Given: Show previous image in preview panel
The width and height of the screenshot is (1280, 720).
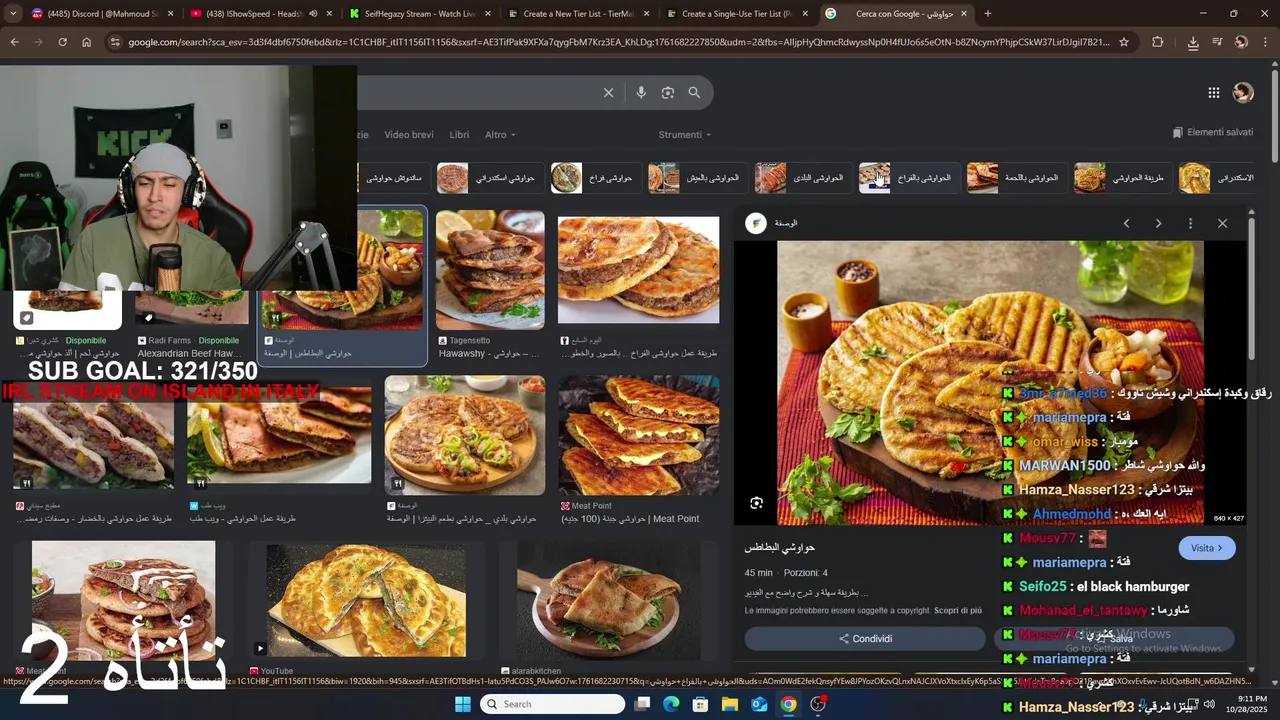Looking at the screenshot, I should 1127,223.
